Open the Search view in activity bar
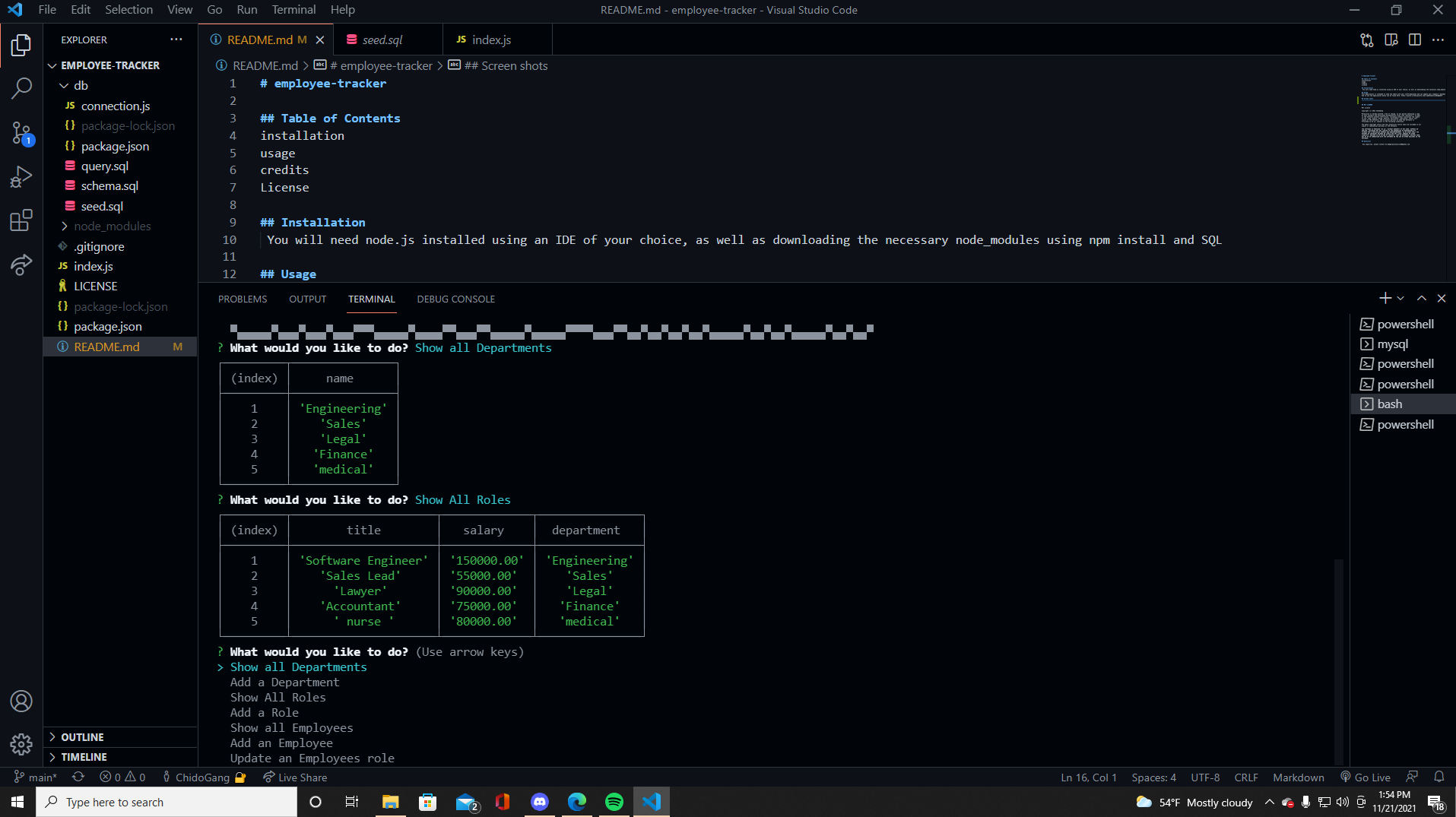The height and width of the screenshot is (817, 1456). point(21,88)
